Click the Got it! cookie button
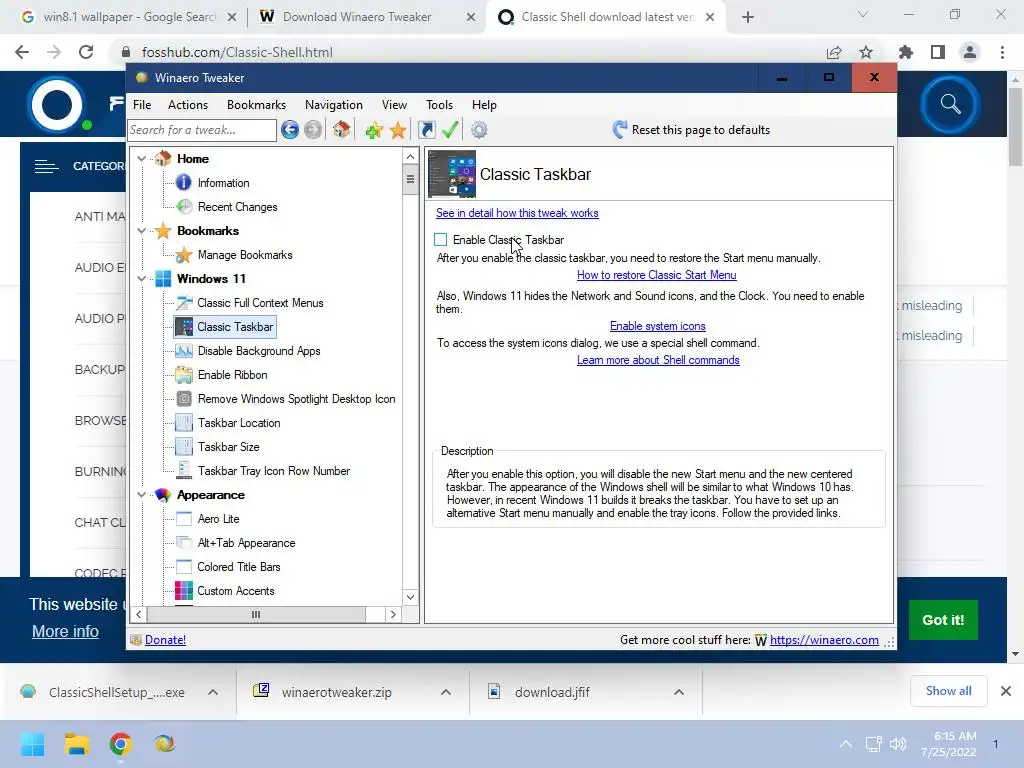Viewport: 1024px width, 768px height. pyautogui.click(x=943, y=620)
